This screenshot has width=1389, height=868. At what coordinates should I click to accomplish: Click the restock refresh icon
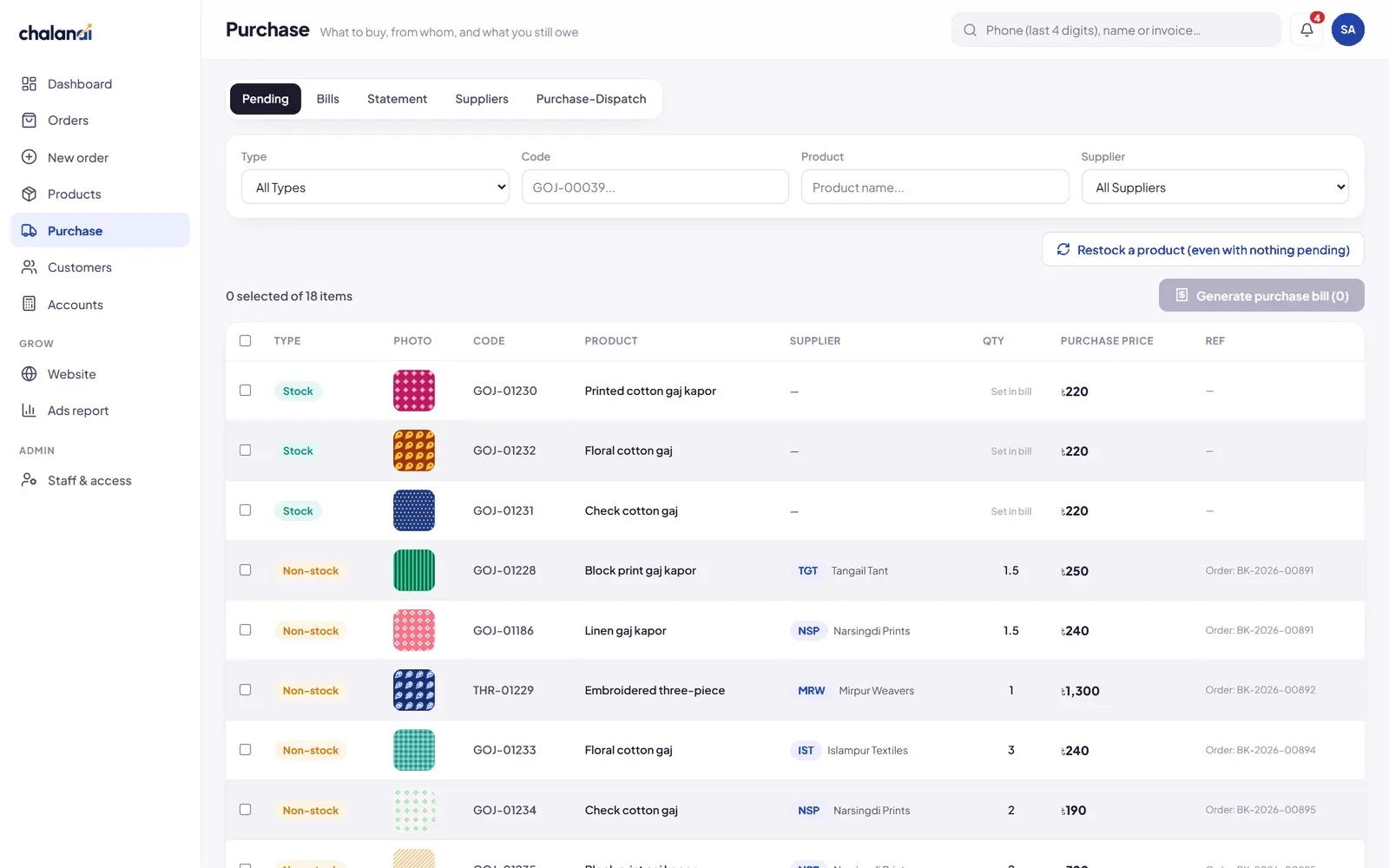pyautogui.click(x=1063, y=250)
